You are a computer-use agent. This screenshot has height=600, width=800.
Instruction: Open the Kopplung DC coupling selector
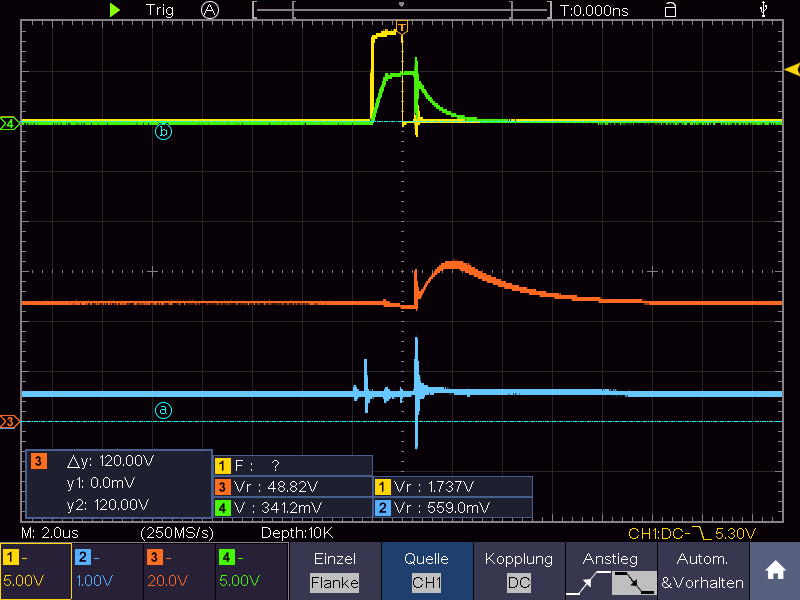519,570
